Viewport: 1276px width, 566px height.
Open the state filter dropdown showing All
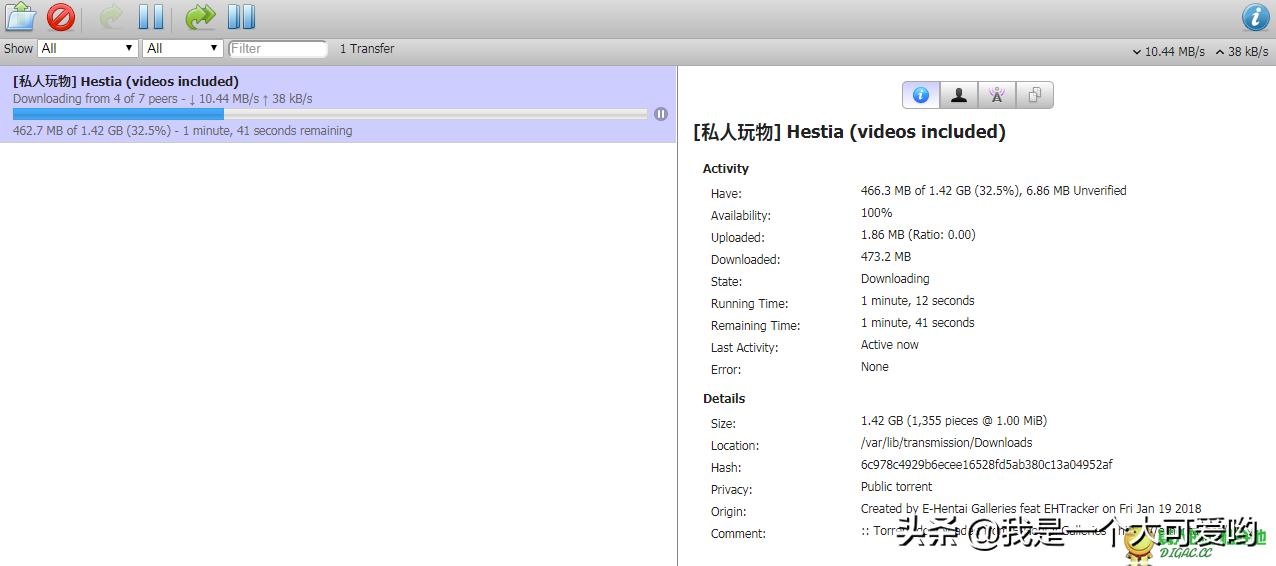[87, 48]
